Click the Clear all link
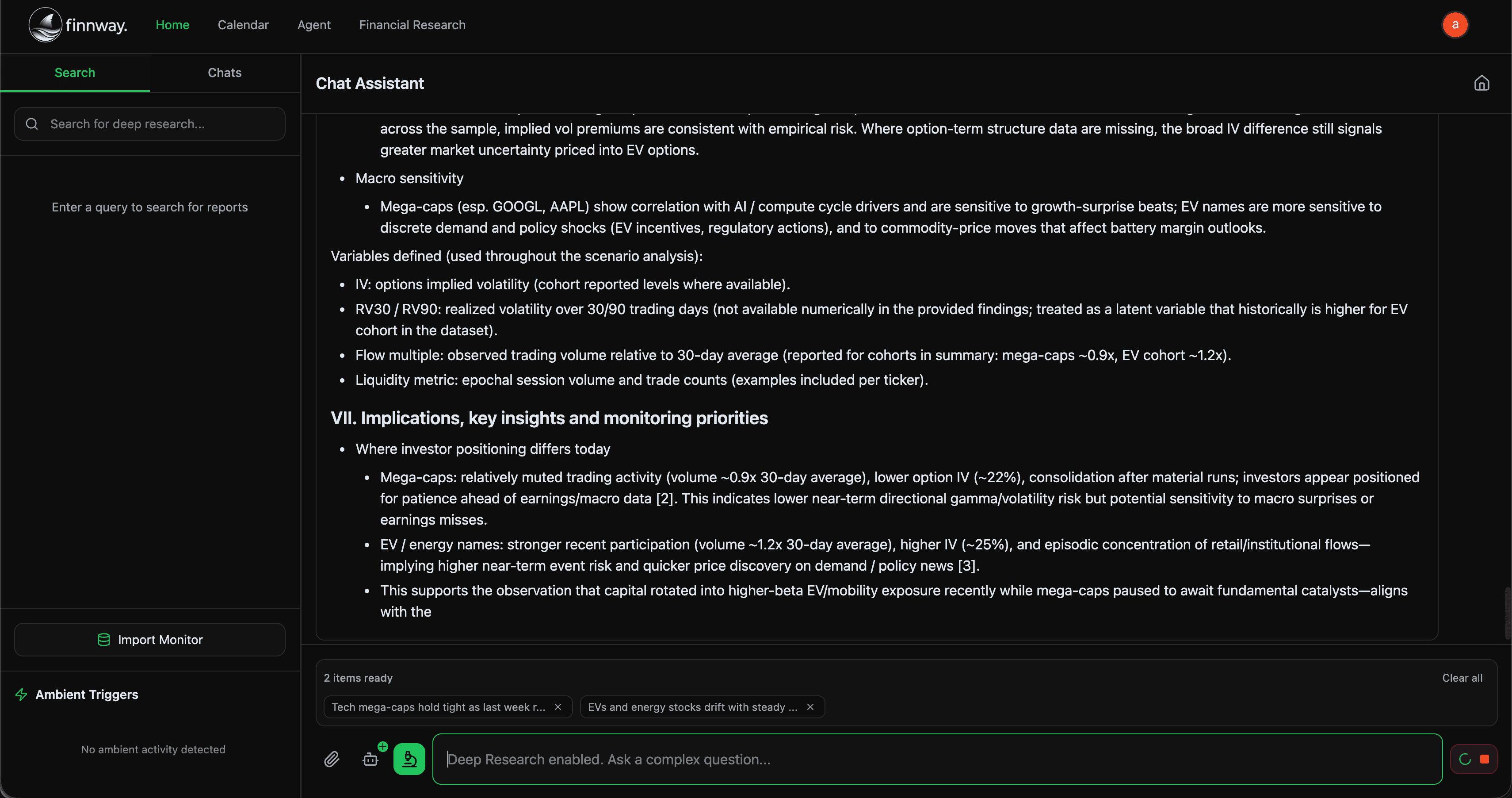Viewport: 1512px width, 798px height. pos(1462,678)
